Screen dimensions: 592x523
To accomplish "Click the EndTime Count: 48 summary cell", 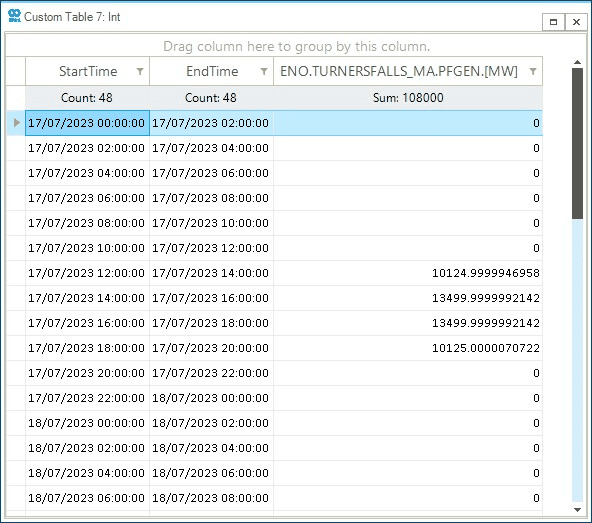I will coord(211,98).
